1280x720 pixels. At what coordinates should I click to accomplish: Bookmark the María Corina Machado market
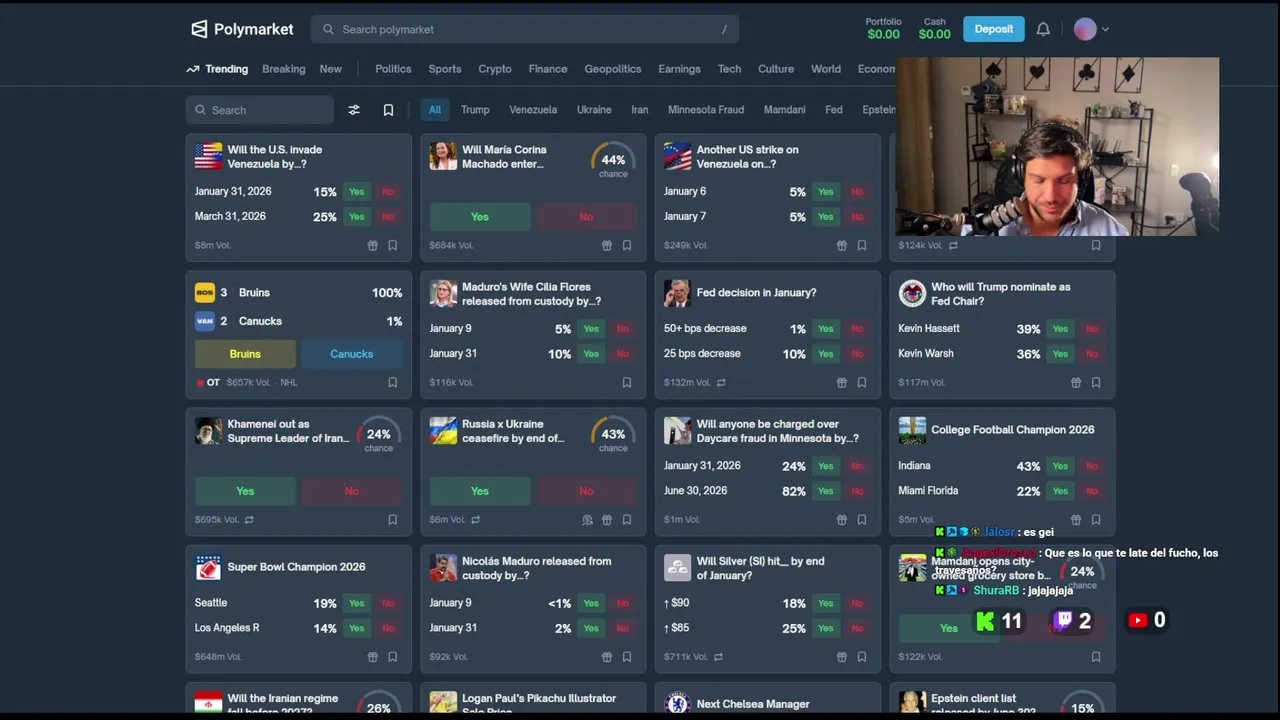(x=627, y=245)
